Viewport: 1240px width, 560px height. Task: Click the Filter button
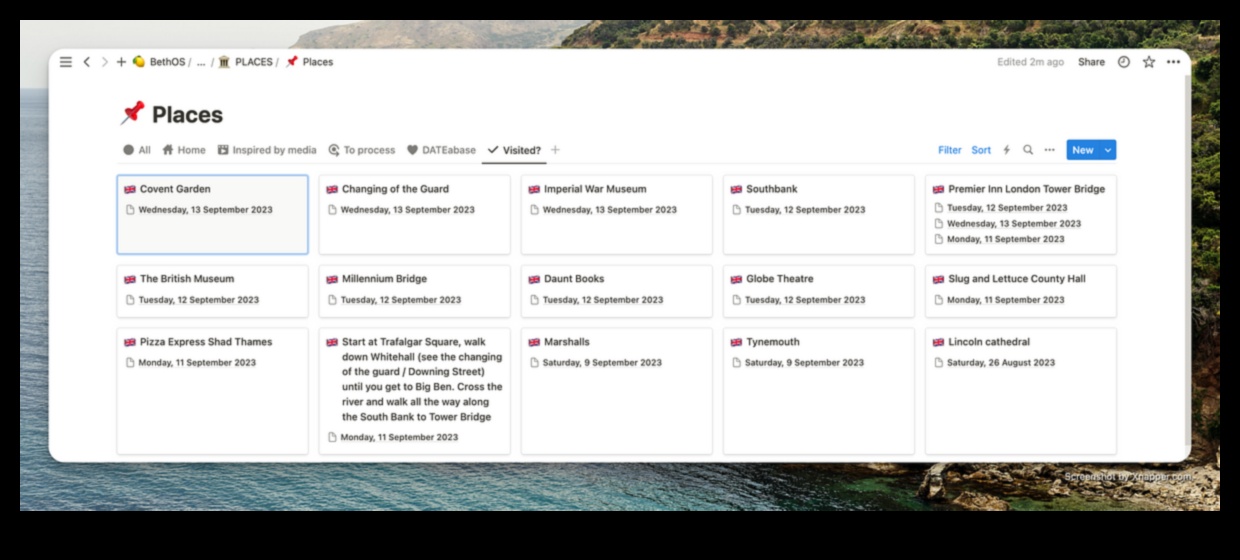(x=949, y=150)
